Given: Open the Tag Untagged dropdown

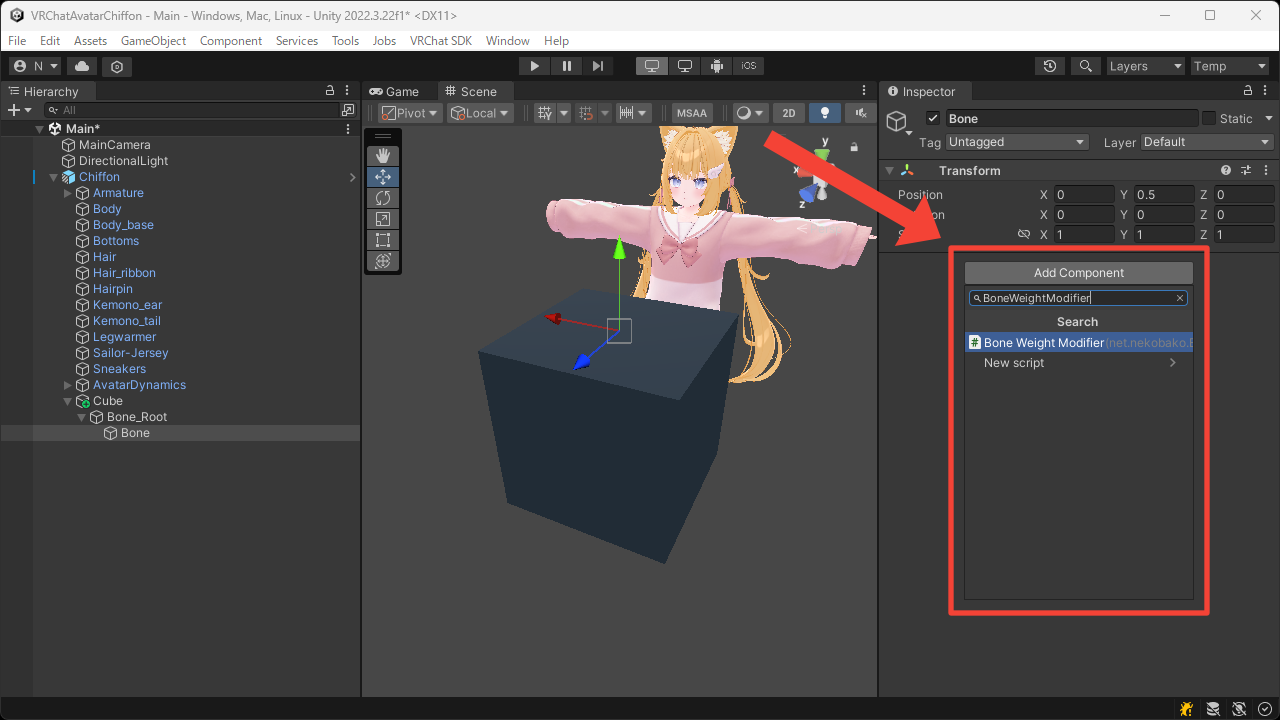Looking at the screenshot, I should point(1016,142).
